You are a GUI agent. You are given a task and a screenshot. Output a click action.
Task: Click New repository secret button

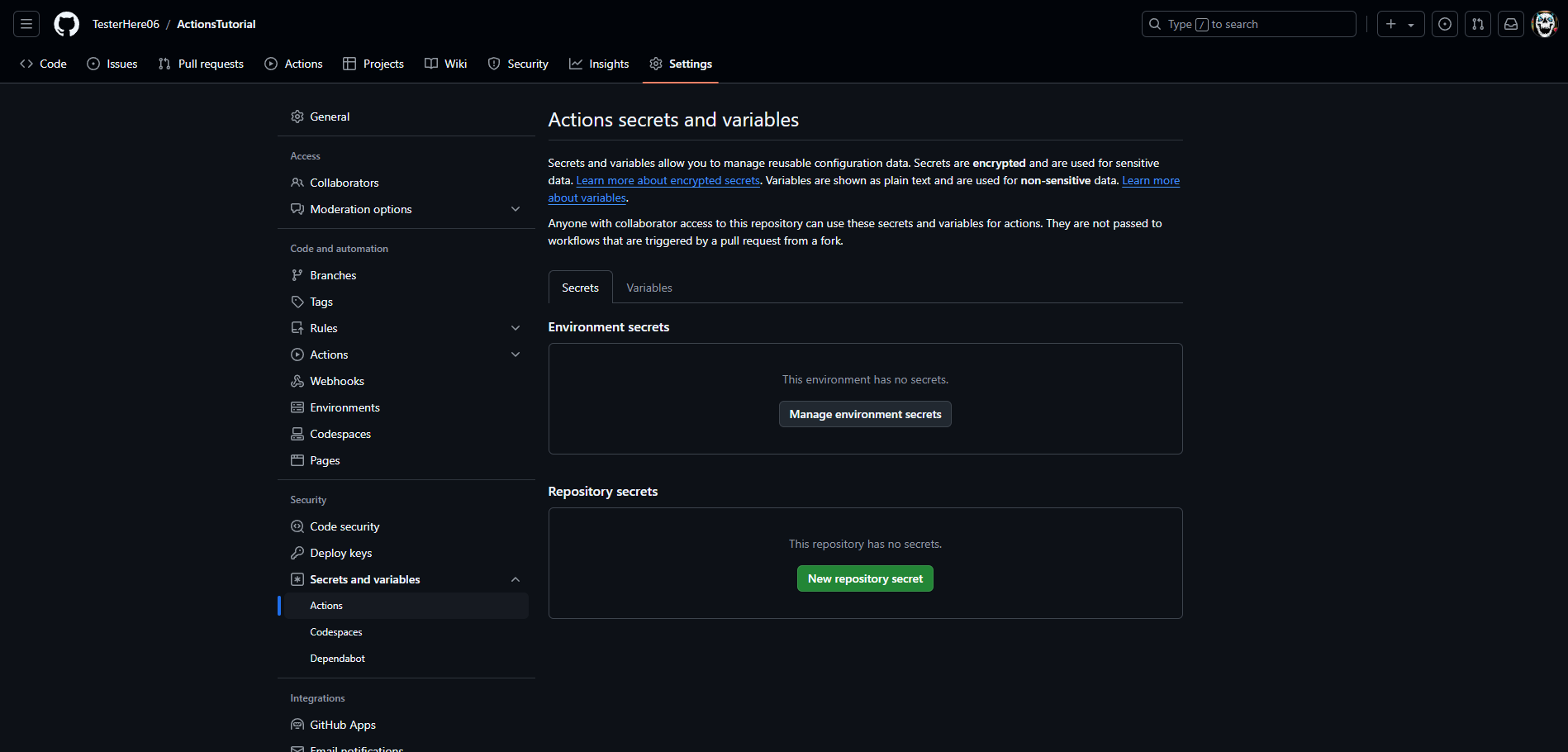[x=865, y=578]
